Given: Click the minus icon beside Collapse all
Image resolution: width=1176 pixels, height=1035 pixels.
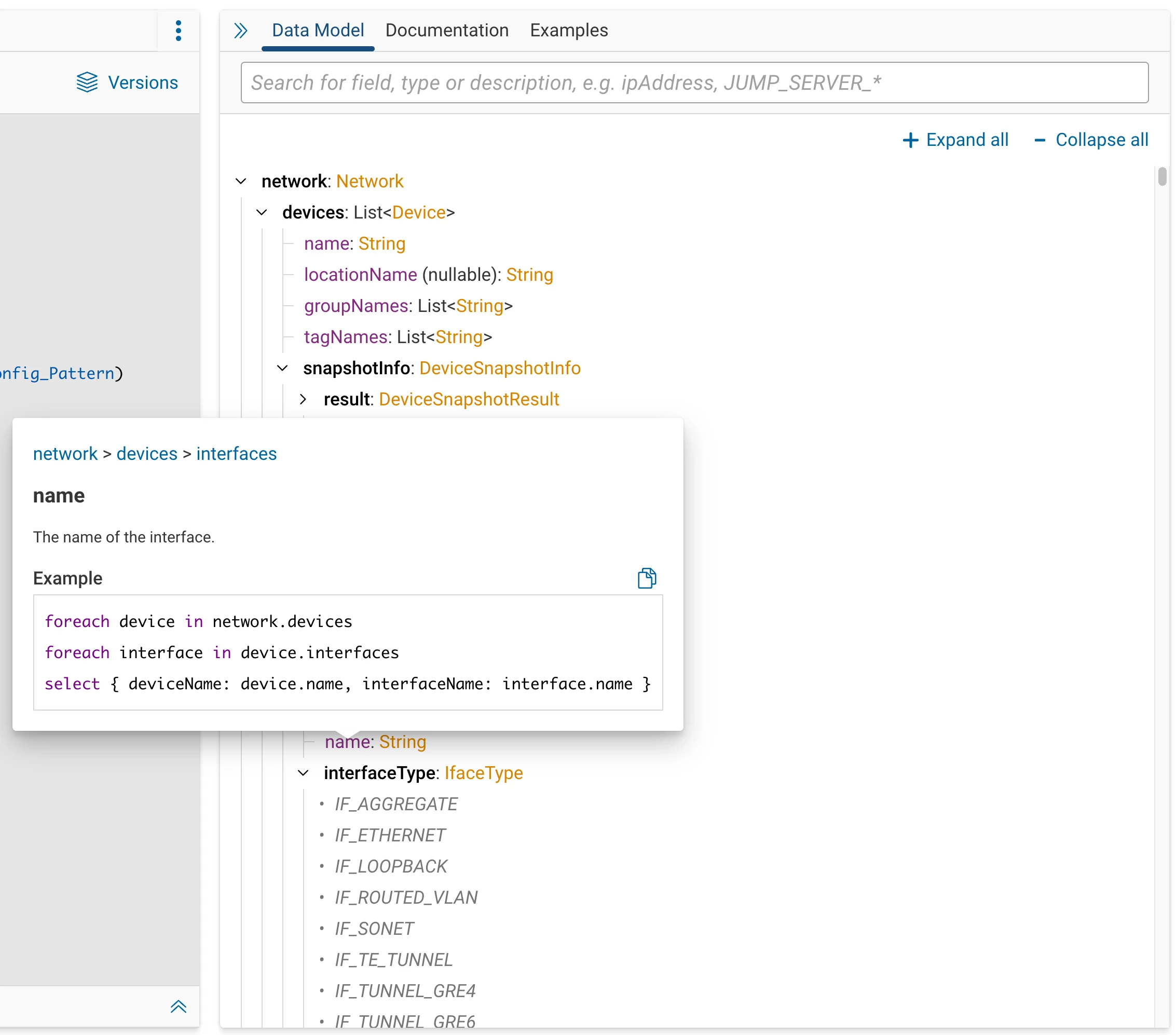Looking at the screenshot, I should [1039, 140].
